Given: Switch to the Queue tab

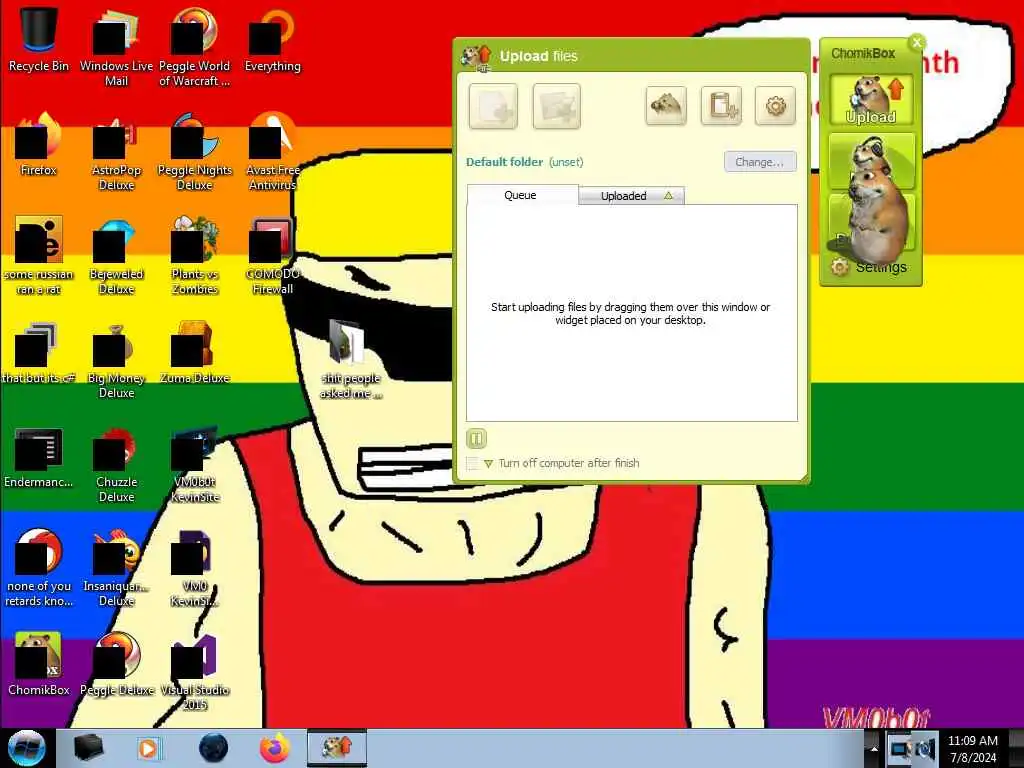Looking at the screenshot, I should [522, 195].
